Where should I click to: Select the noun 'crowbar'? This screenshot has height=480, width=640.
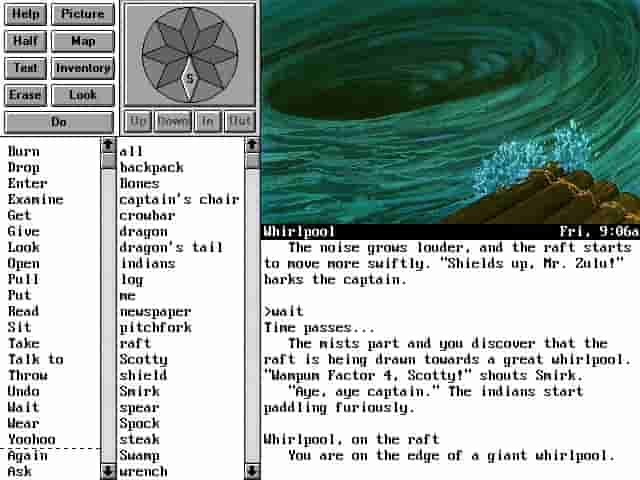pyautogui.click(x=147, y=215)
